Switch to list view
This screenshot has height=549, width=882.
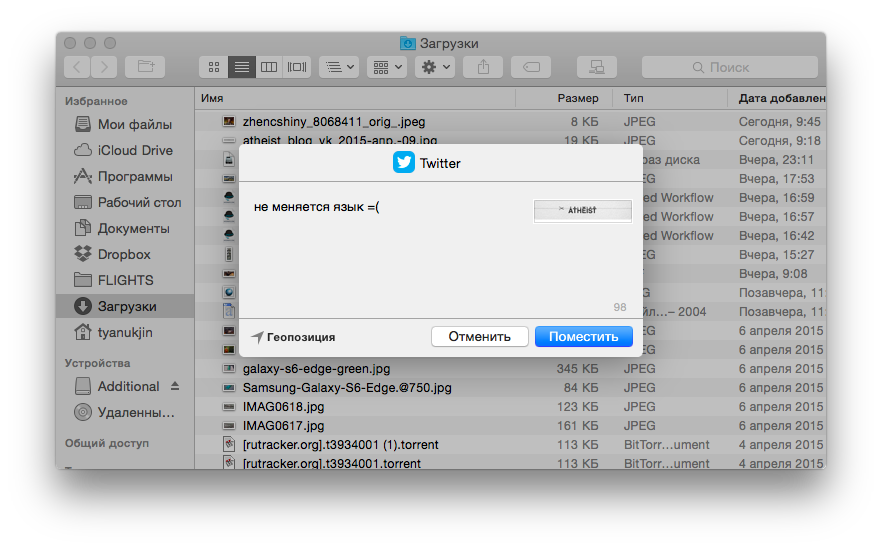(x=241, y=67)
